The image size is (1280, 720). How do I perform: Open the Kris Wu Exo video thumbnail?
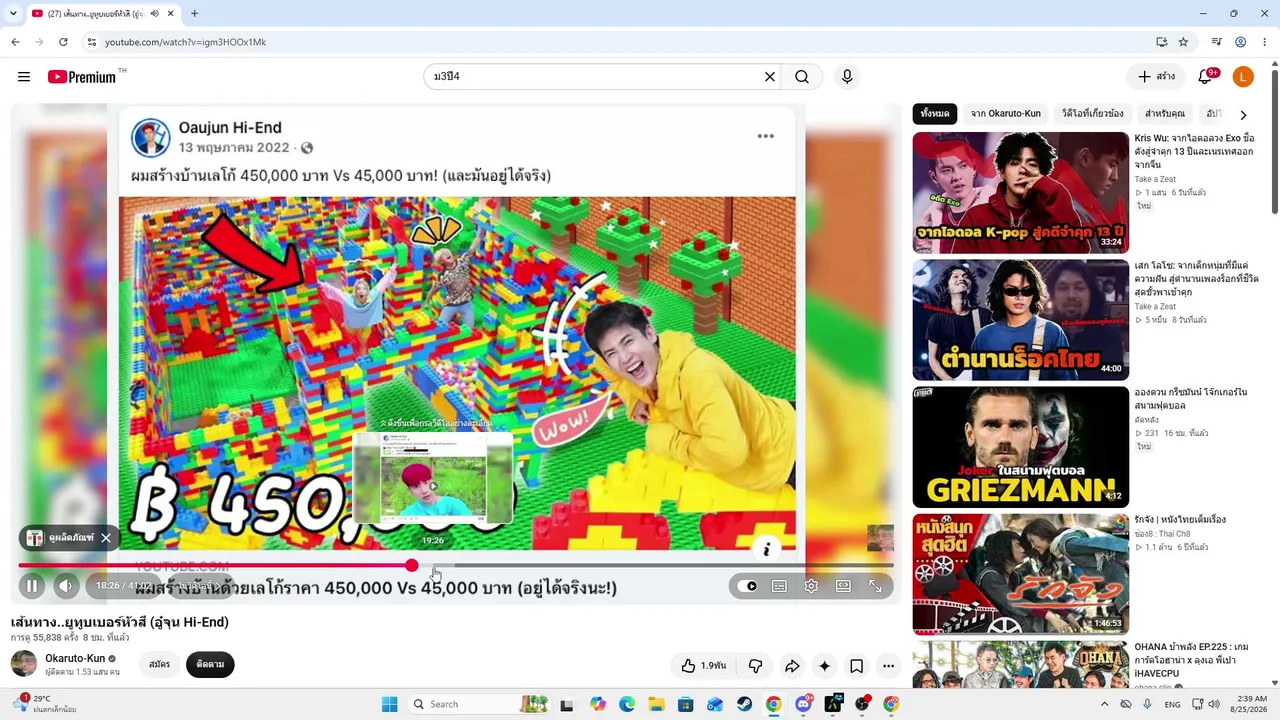pos(1020,193)
